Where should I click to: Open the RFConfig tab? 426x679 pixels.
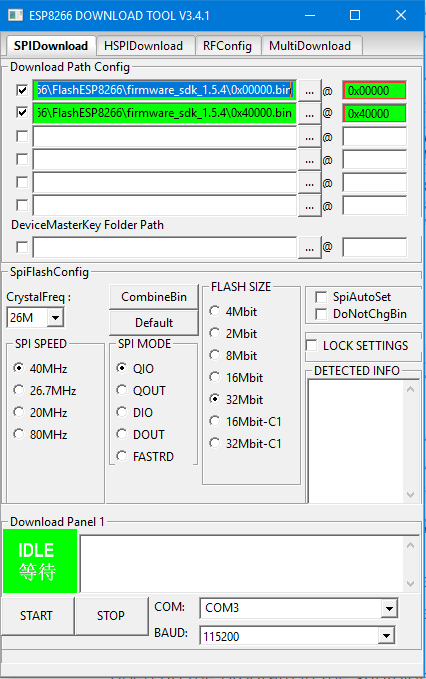(x=227, y=45)
